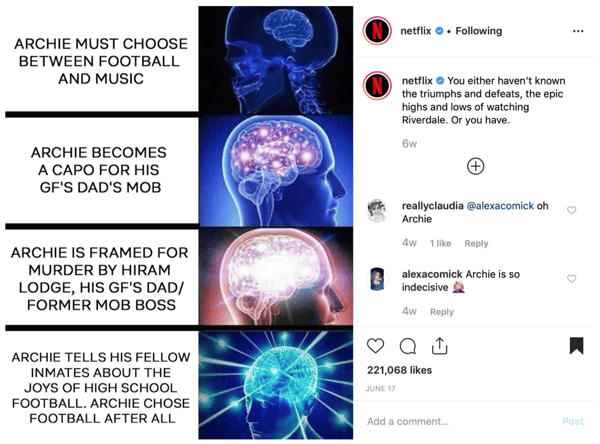Viewport: 600px width, 444px height.
Task: Click the Add a comment field
Action: (459, 421)
